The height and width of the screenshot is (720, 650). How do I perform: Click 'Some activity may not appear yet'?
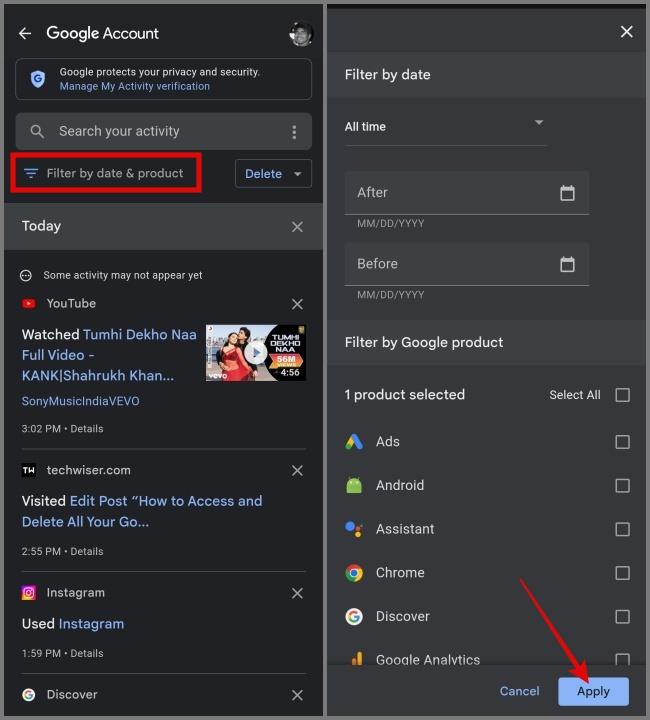pyautogui.click(x=123, y=276)
